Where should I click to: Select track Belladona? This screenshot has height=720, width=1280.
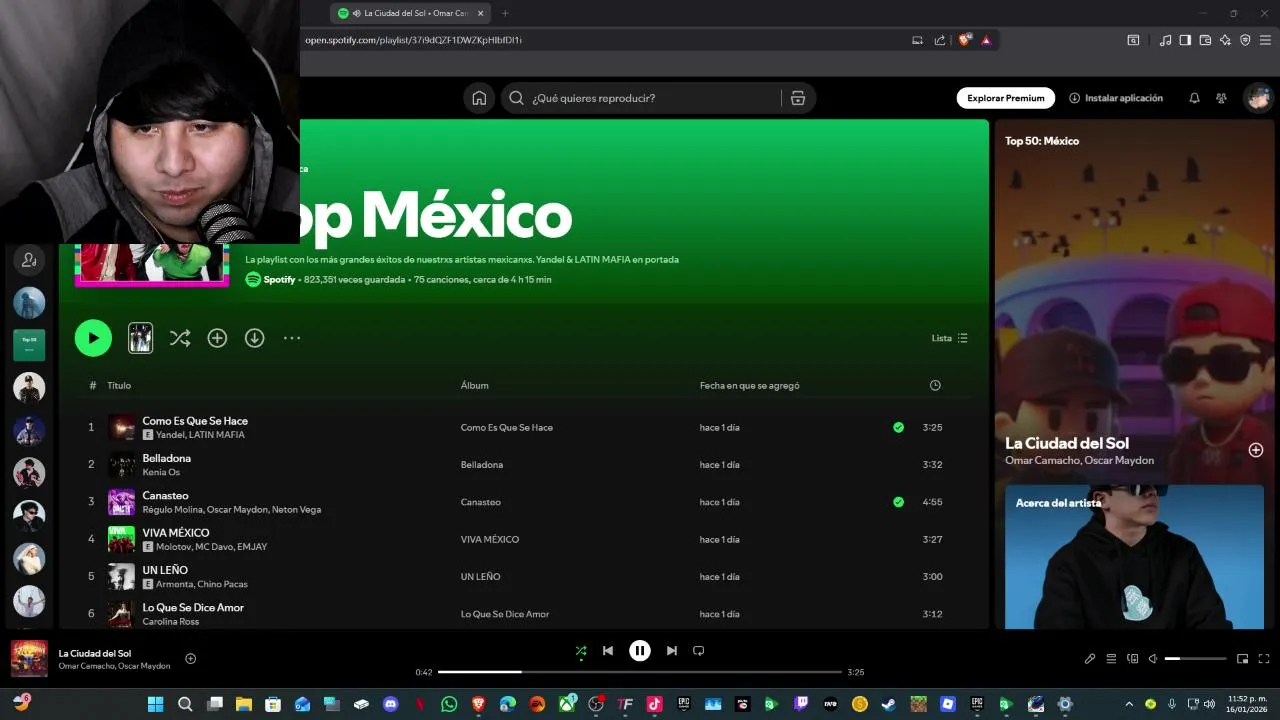166,458
